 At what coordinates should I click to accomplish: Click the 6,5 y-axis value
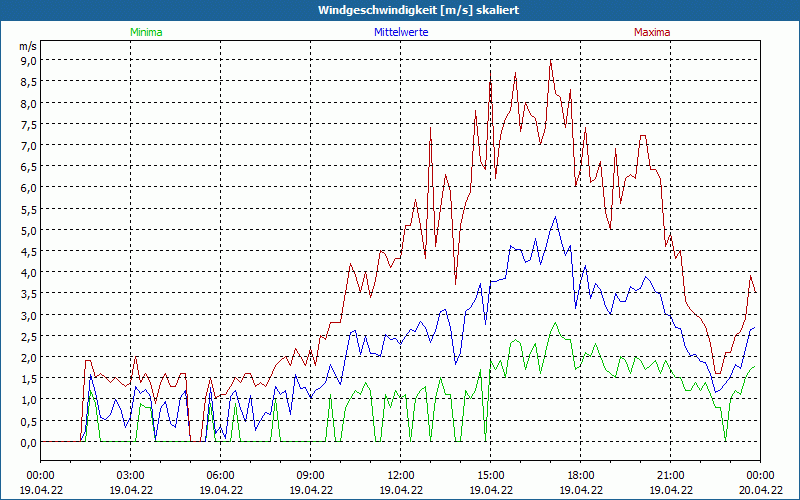[x=29, y=166]
